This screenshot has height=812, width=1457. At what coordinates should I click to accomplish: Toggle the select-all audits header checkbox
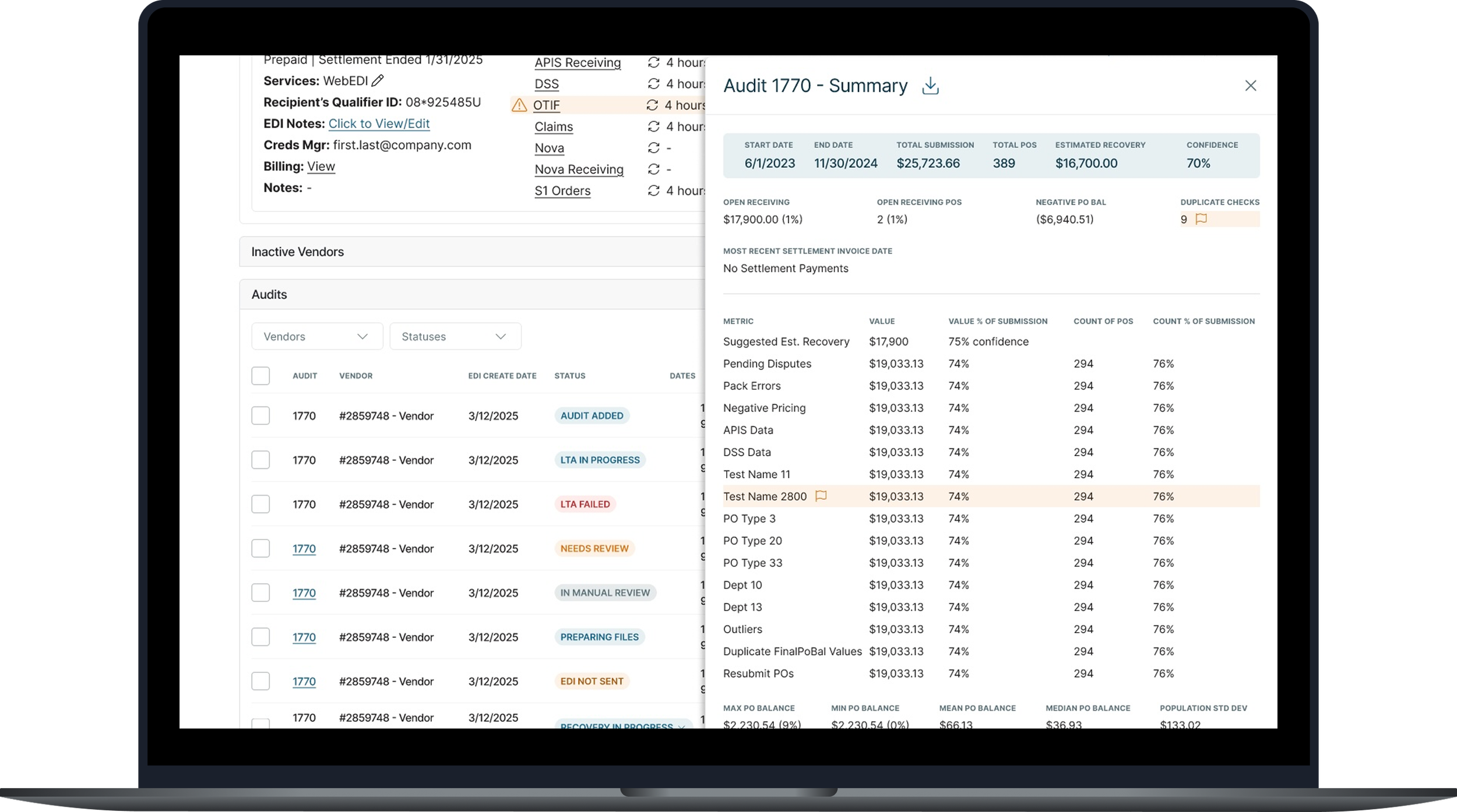point(261,376)
